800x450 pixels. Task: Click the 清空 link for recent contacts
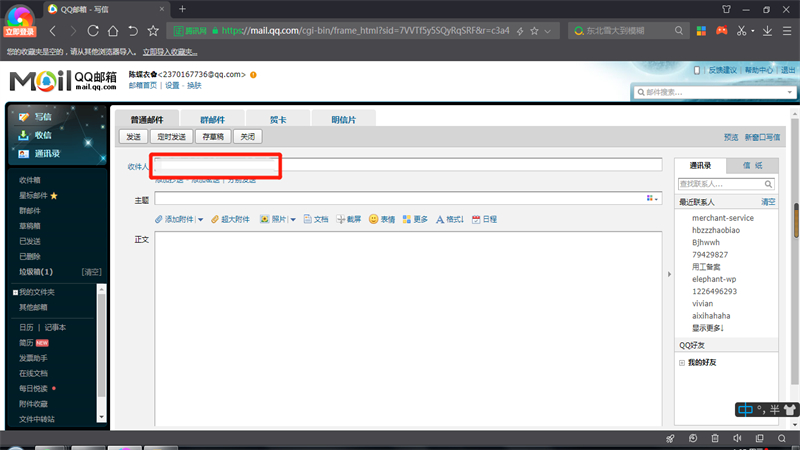point(768,202)
